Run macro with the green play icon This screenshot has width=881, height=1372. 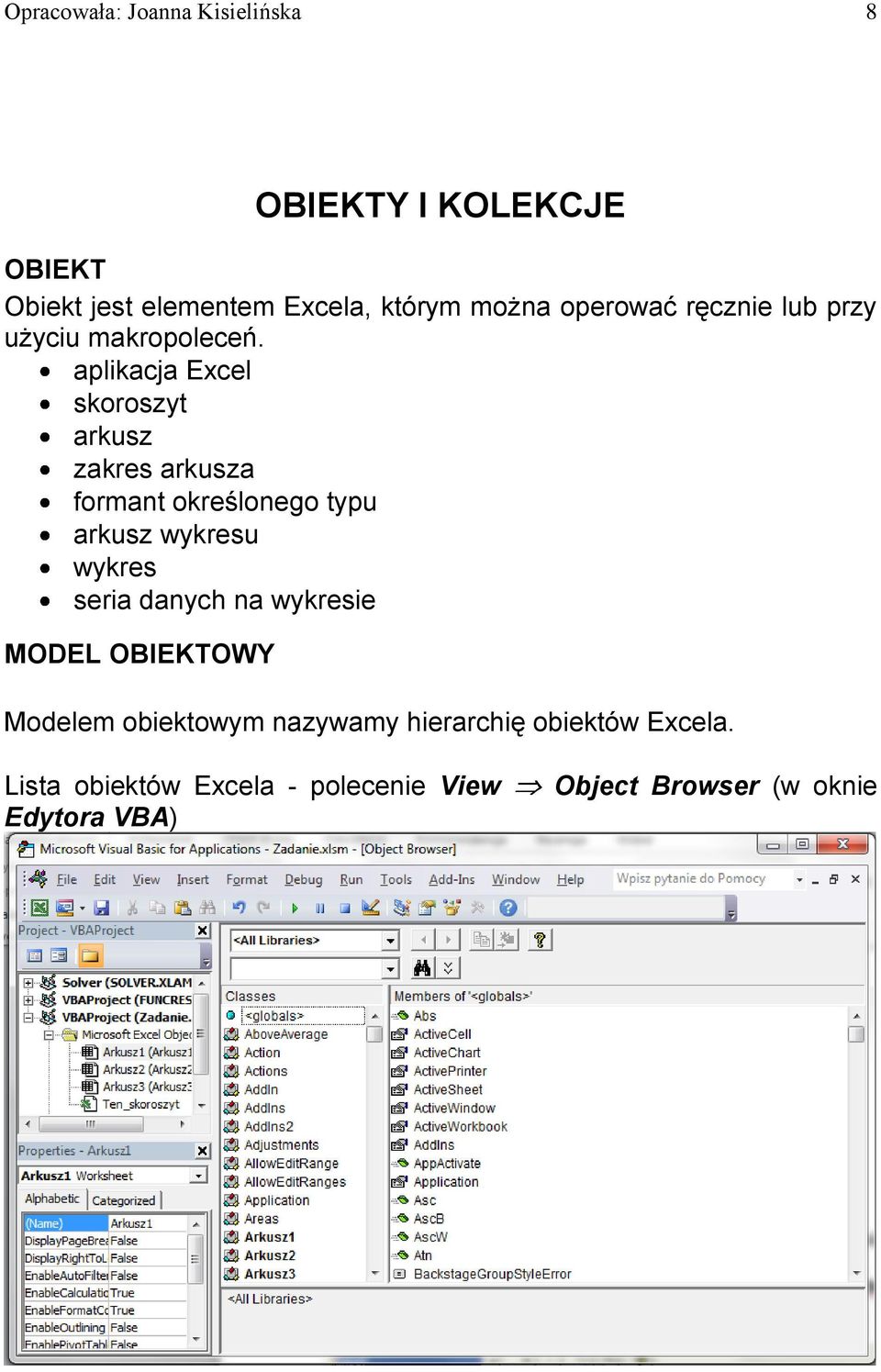[295, 908]
